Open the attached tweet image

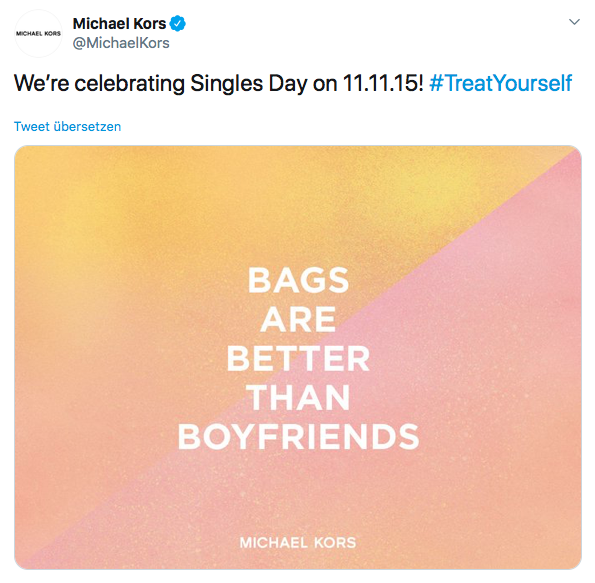(x=298, y=357)
